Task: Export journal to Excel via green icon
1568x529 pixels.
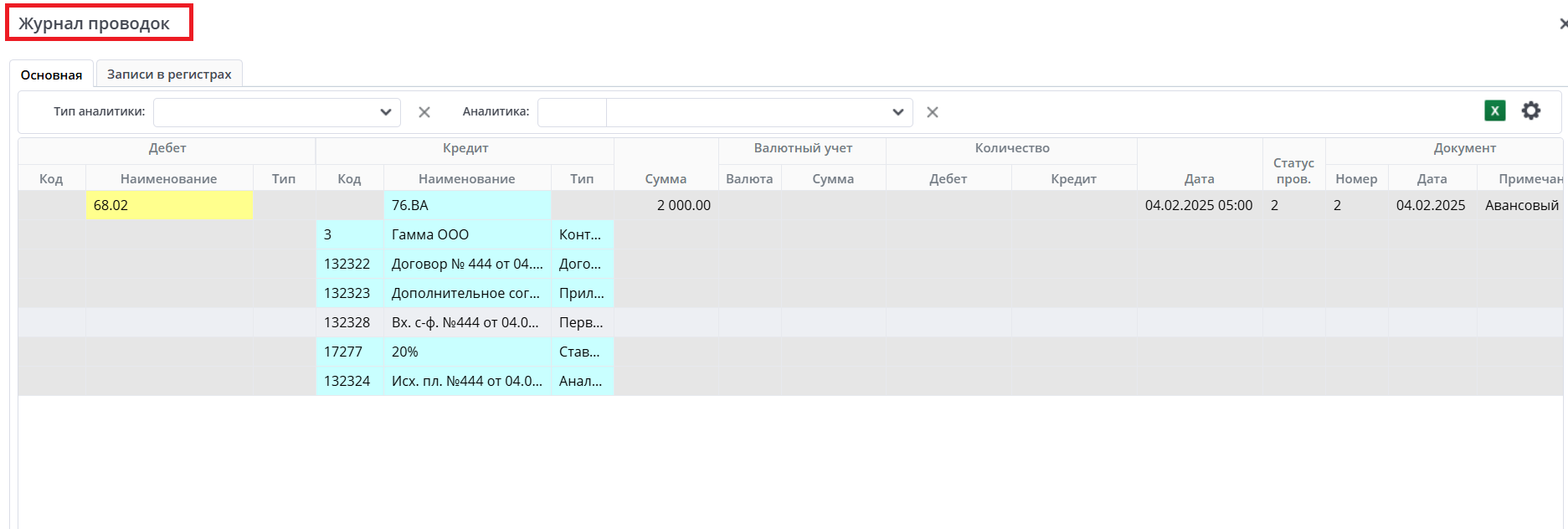Action: pos(1494,110)
